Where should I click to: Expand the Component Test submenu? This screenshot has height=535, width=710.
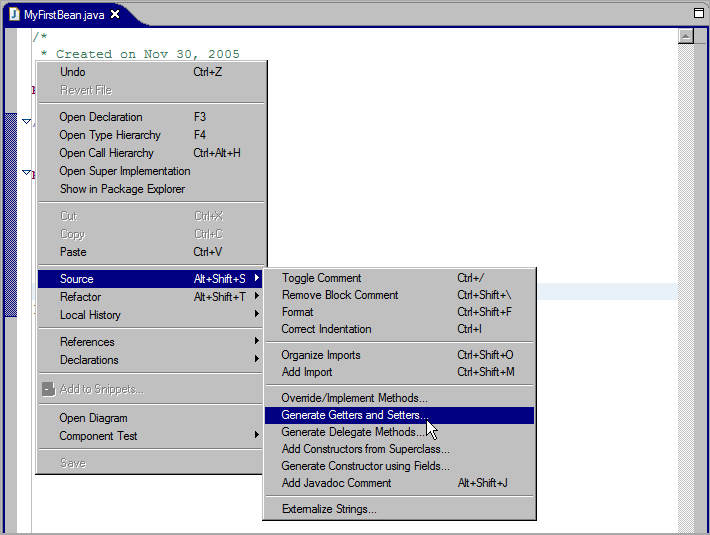150,436
